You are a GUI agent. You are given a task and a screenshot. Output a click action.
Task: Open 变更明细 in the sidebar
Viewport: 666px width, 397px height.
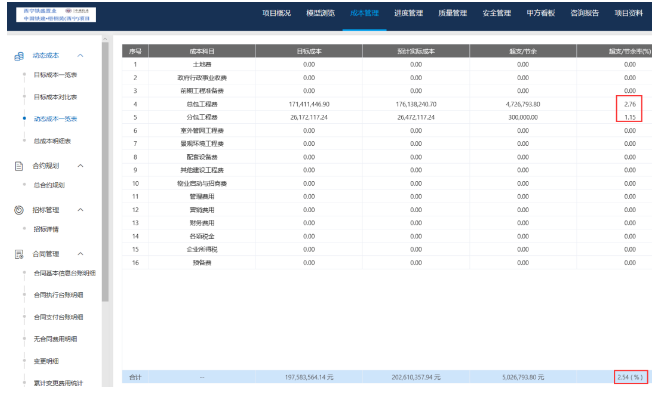[x=46, y=361]
